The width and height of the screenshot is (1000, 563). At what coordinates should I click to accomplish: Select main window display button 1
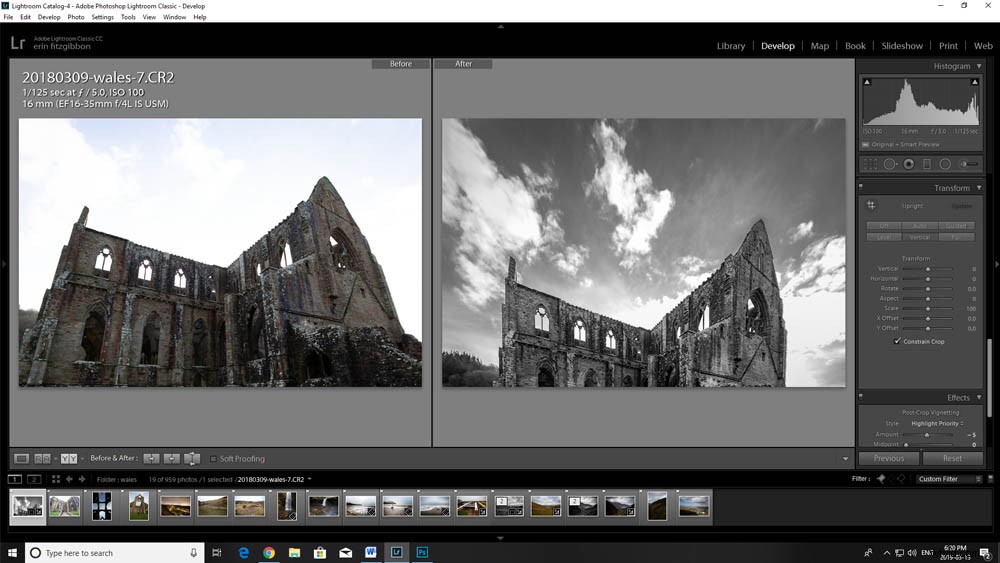pos(15,479)
